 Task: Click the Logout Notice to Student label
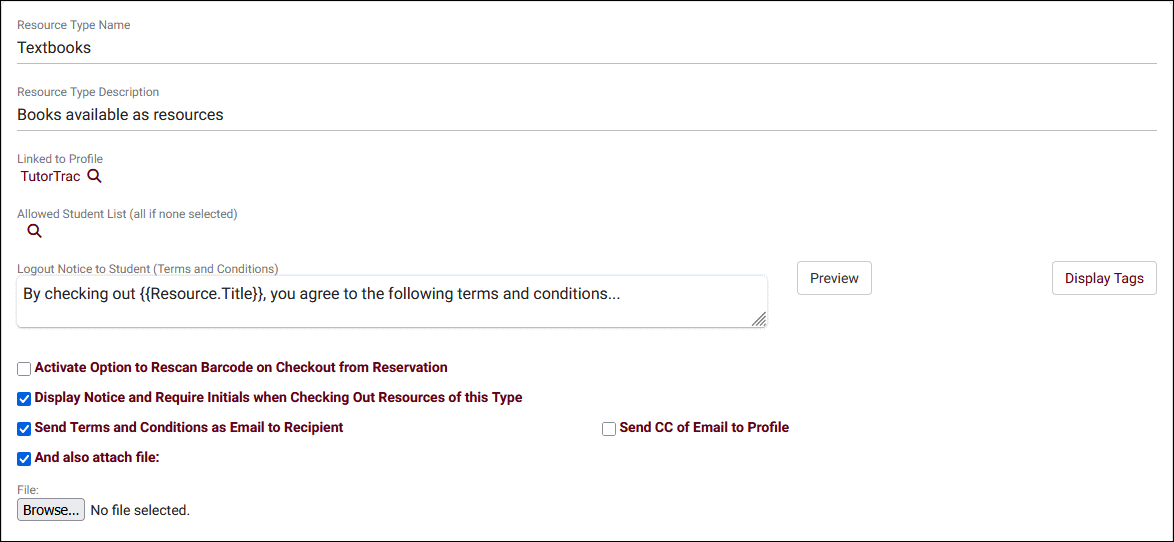[148, 268]
